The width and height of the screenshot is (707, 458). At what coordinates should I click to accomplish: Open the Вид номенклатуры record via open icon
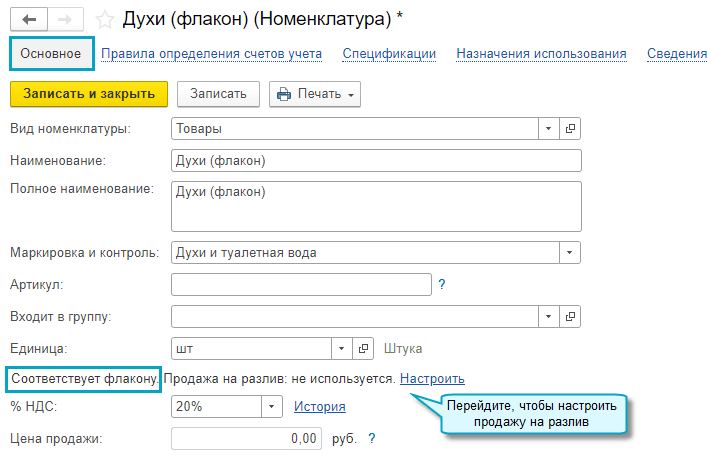click(571, 129)
